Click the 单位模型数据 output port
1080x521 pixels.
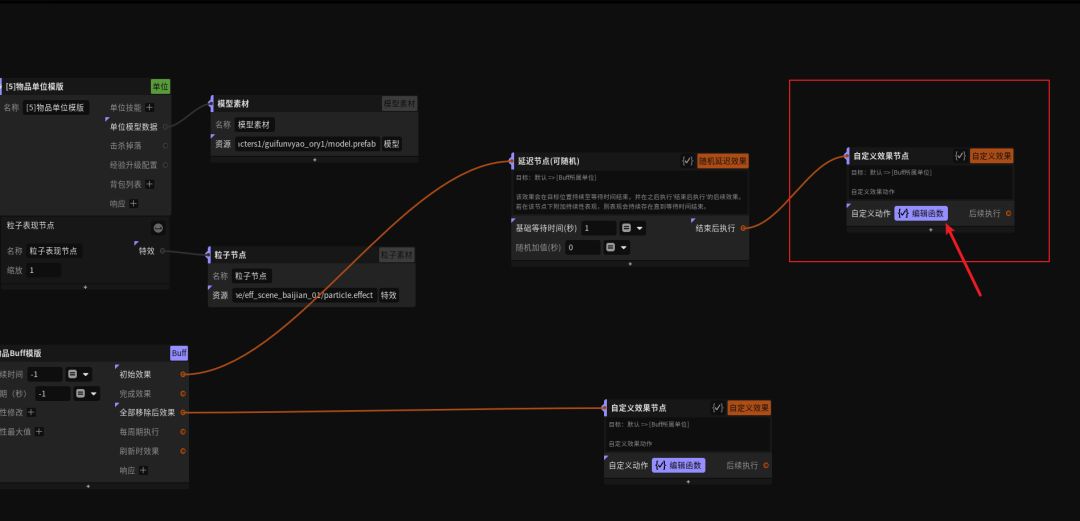pyautogui.click(x=165, y=127)
